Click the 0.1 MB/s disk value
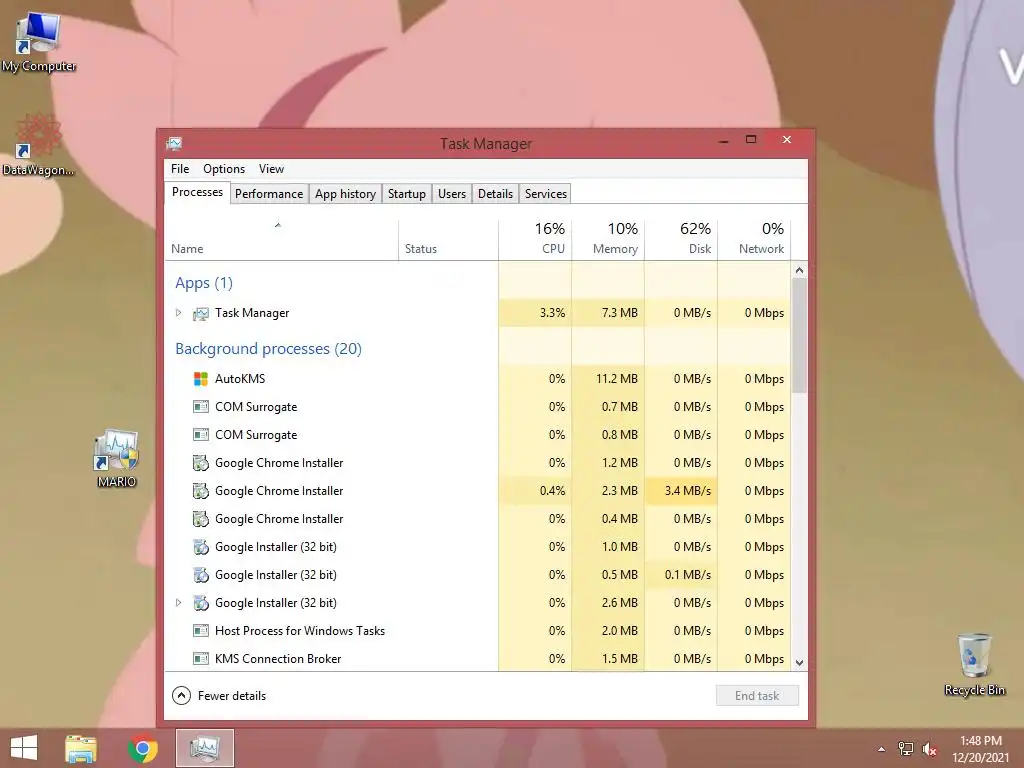Image resolution: width=1024 pixels, height=768 pixels. (x=688, y=575)
